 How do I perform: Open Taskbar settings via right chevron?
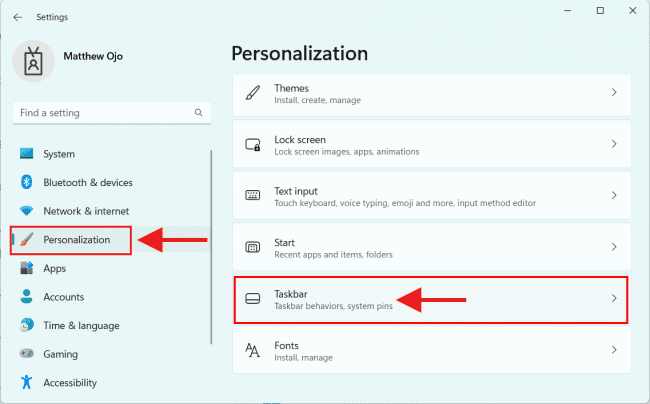tap(614, 299)
